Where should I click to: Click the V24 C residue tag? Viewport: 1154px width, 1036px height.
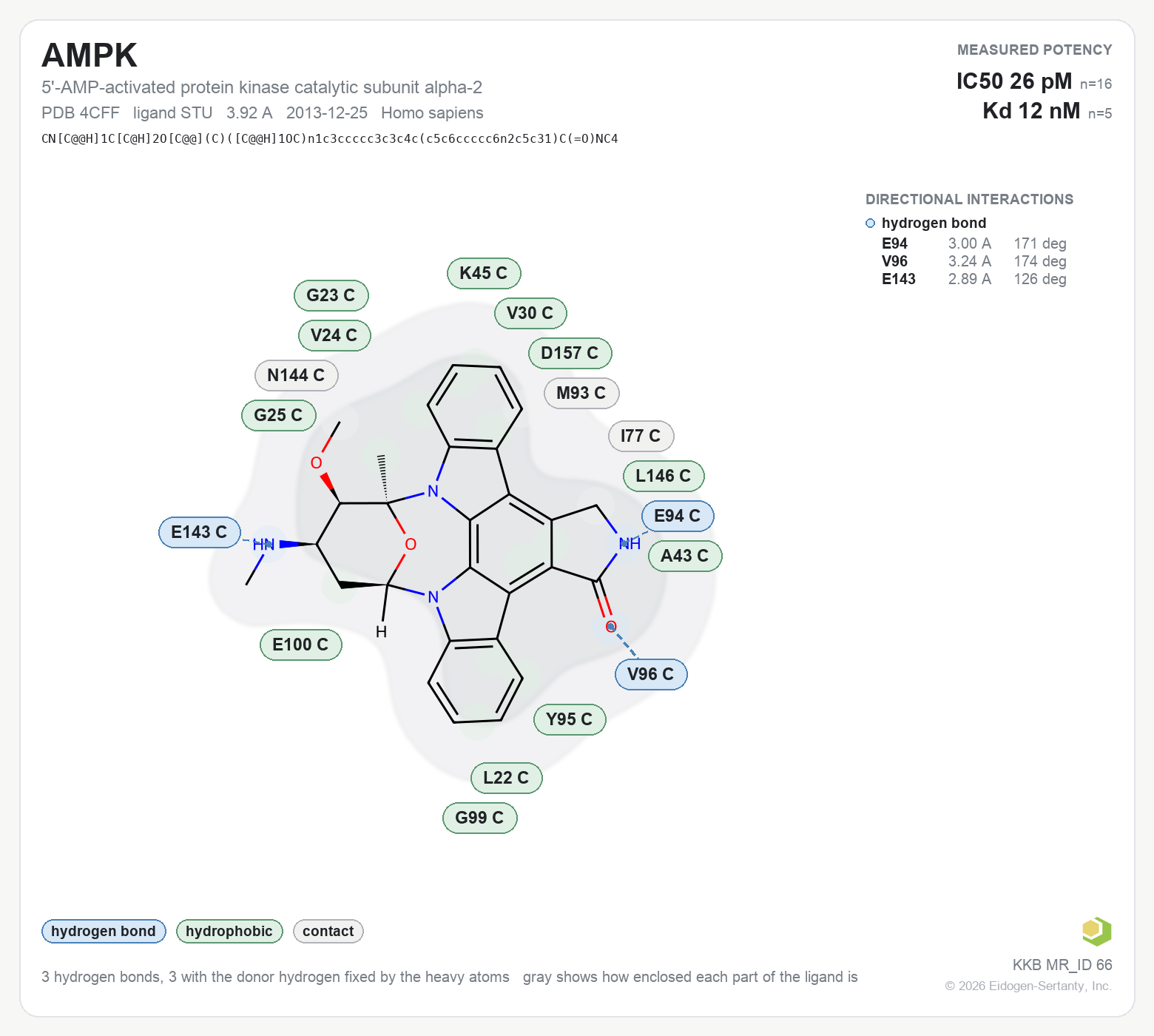(334, 335)
